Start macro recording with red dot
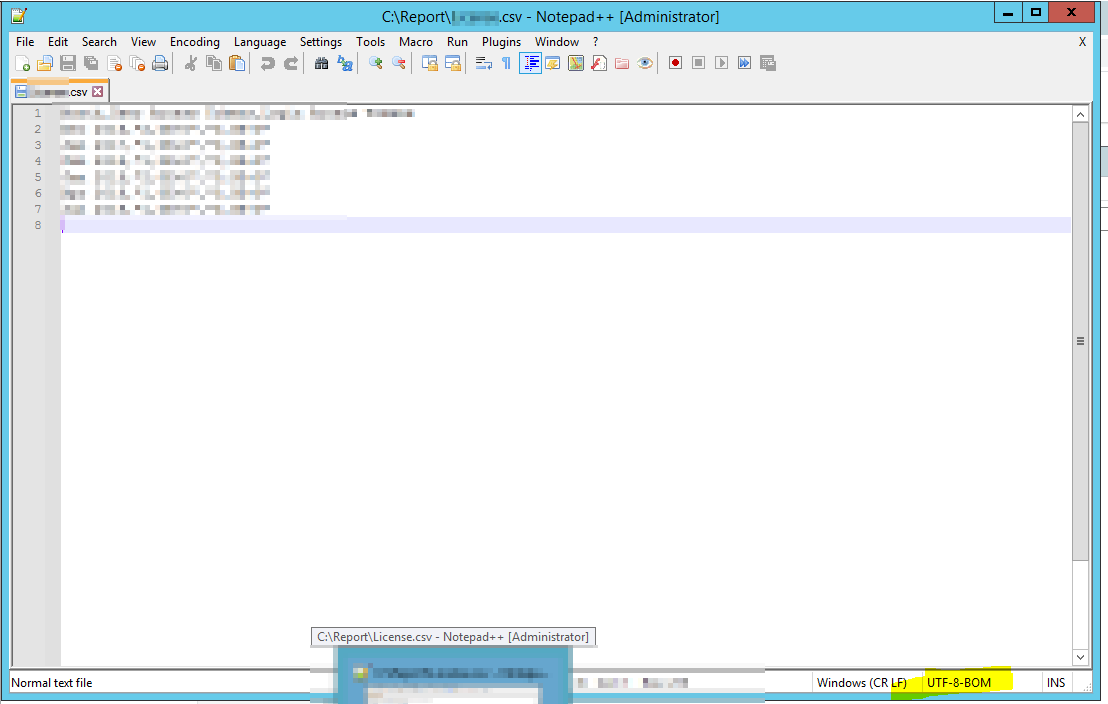Image resolution: width=1108 pixels, height=704 pixels. click(676, 64)
